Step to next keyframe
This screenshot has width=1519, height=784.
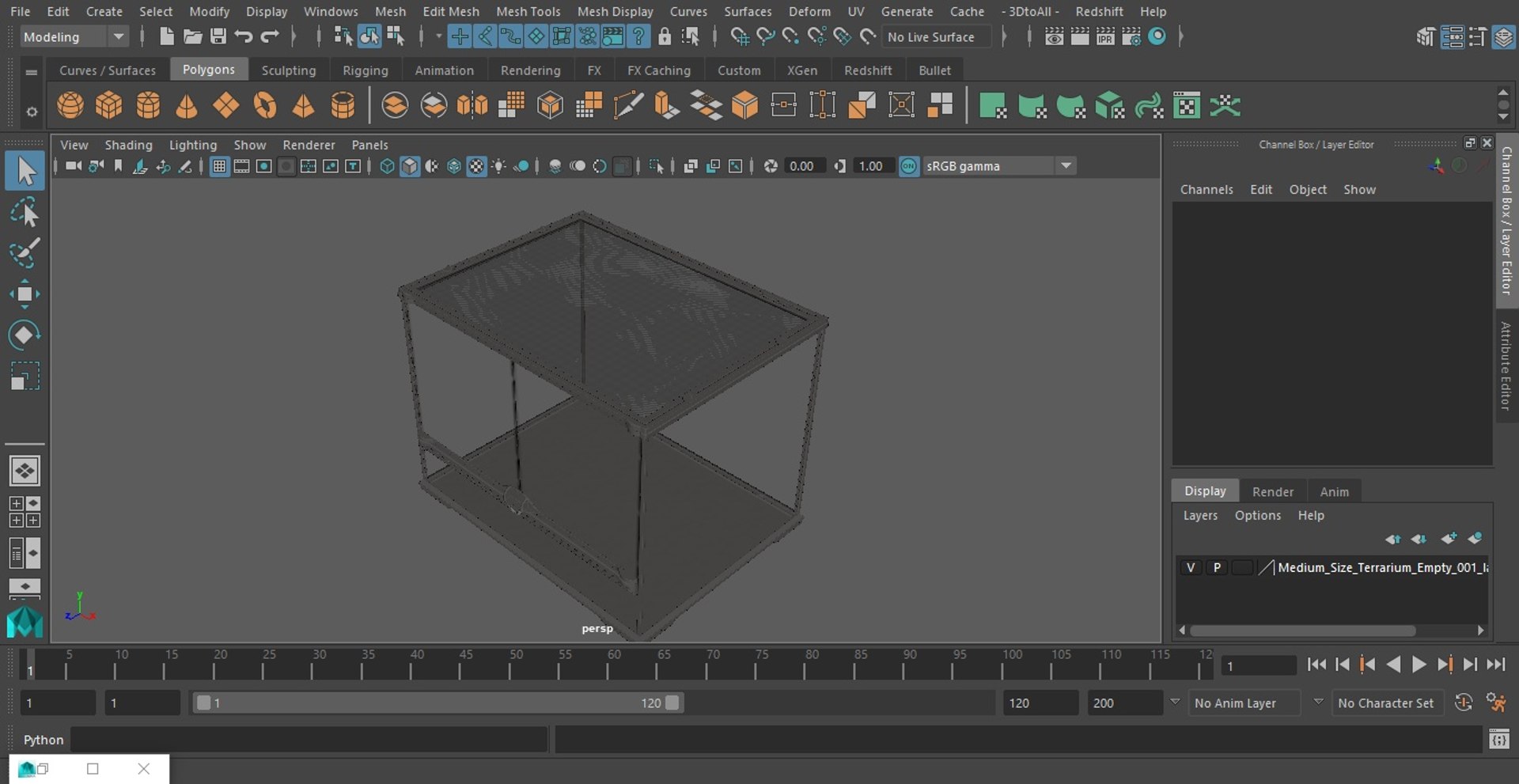[1445, 665]
